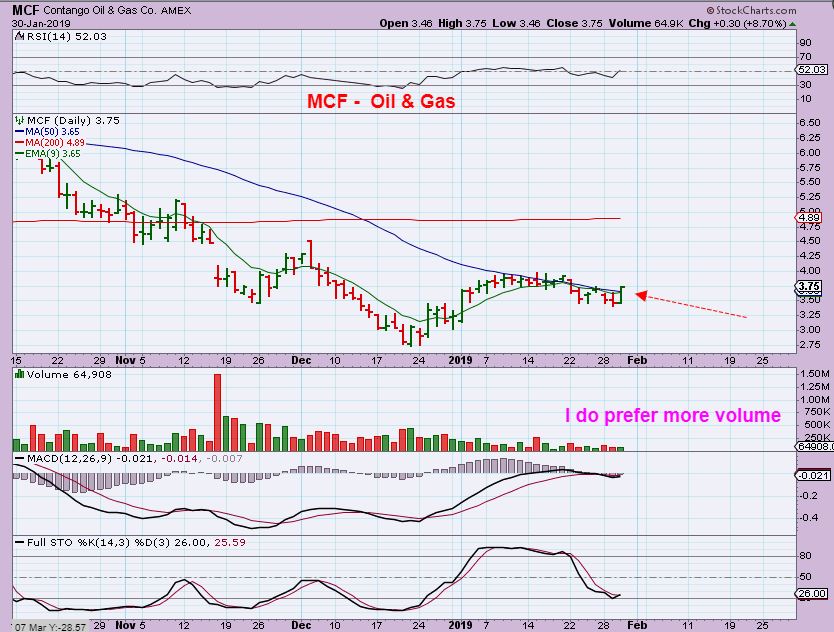The image size is (834, 632).
Task: Click the RSI(14) 52.03 indicator label
Action: click(x=66, y=37)
